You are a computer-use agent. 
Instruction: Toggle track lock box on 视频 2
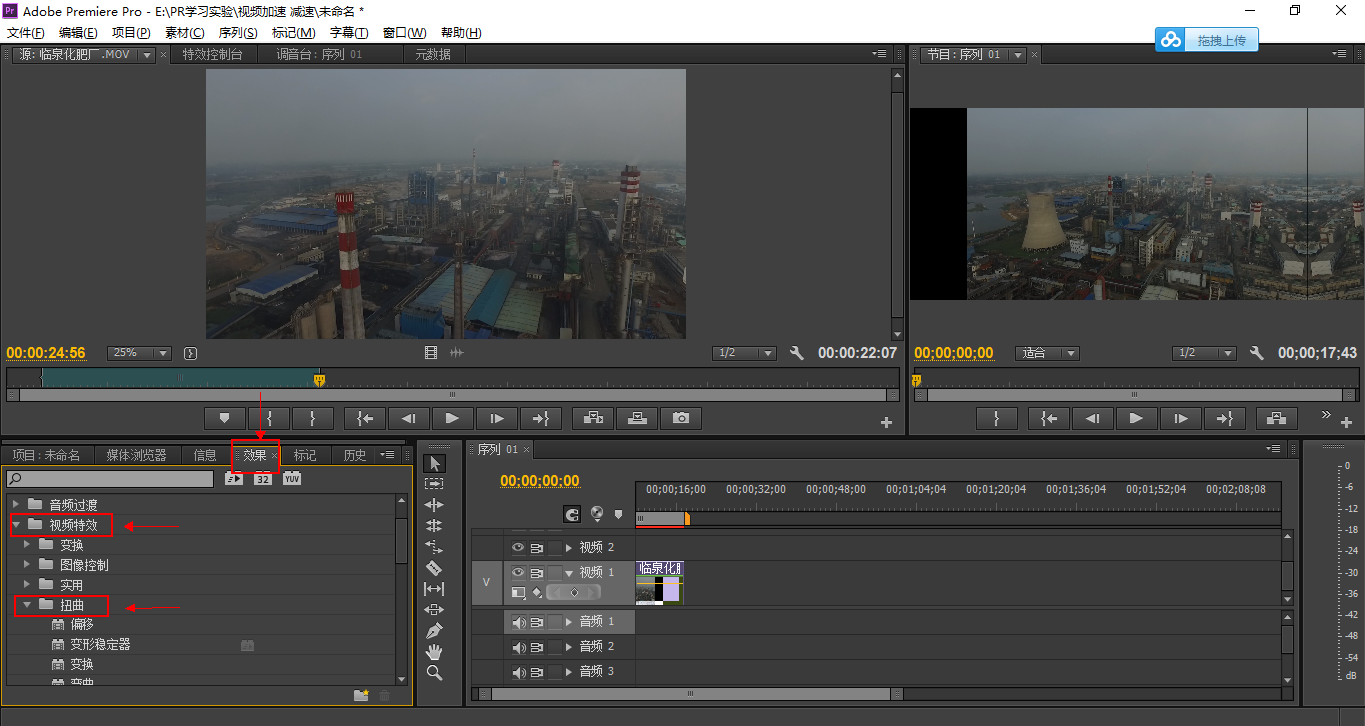pos(555,548)
